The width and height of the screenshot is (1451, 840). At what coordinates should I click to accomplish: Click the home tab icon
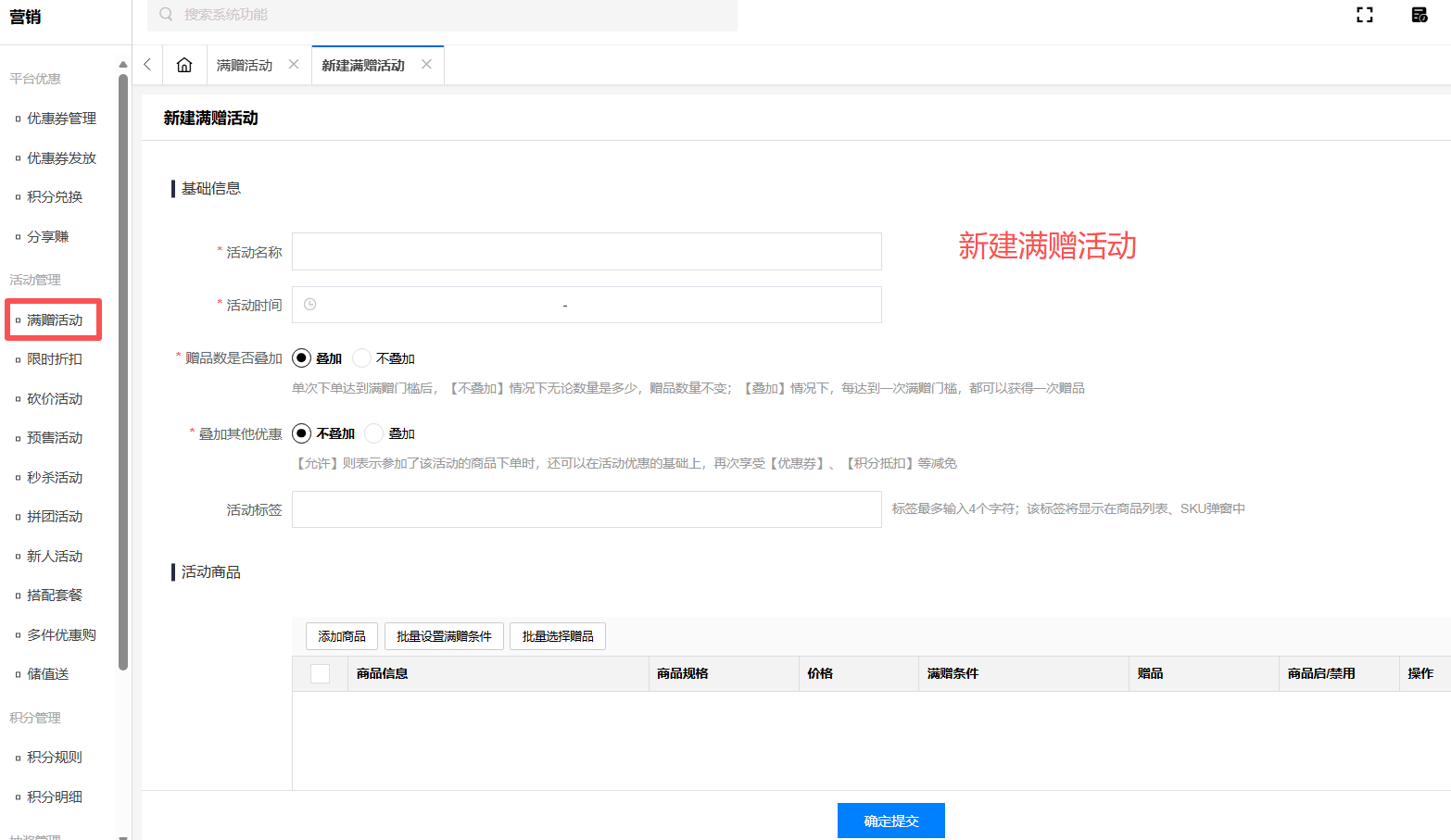(x=184, y=65)
